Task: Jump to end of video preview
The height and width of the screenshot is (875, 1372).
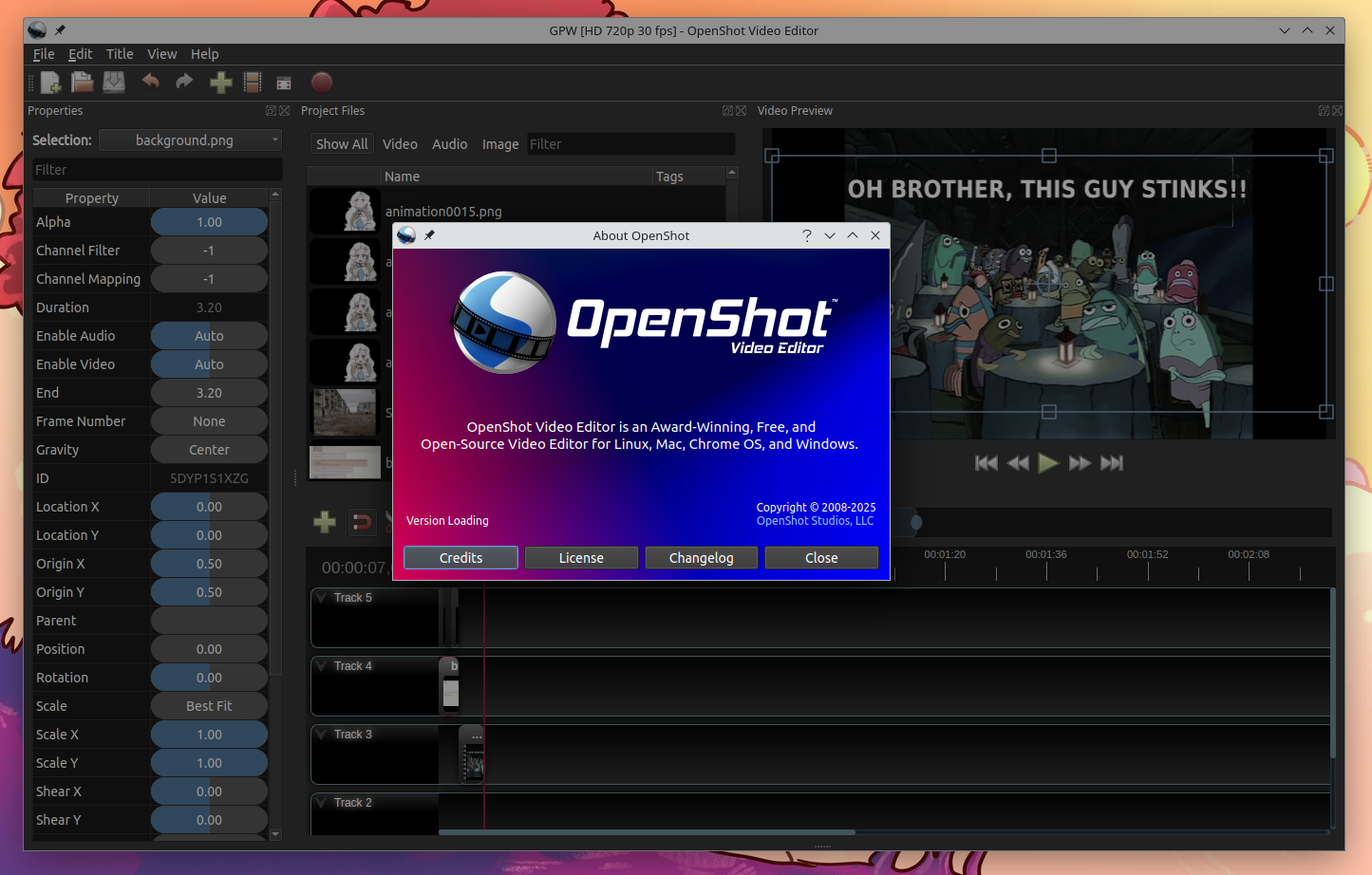Action: point(1112,463)
